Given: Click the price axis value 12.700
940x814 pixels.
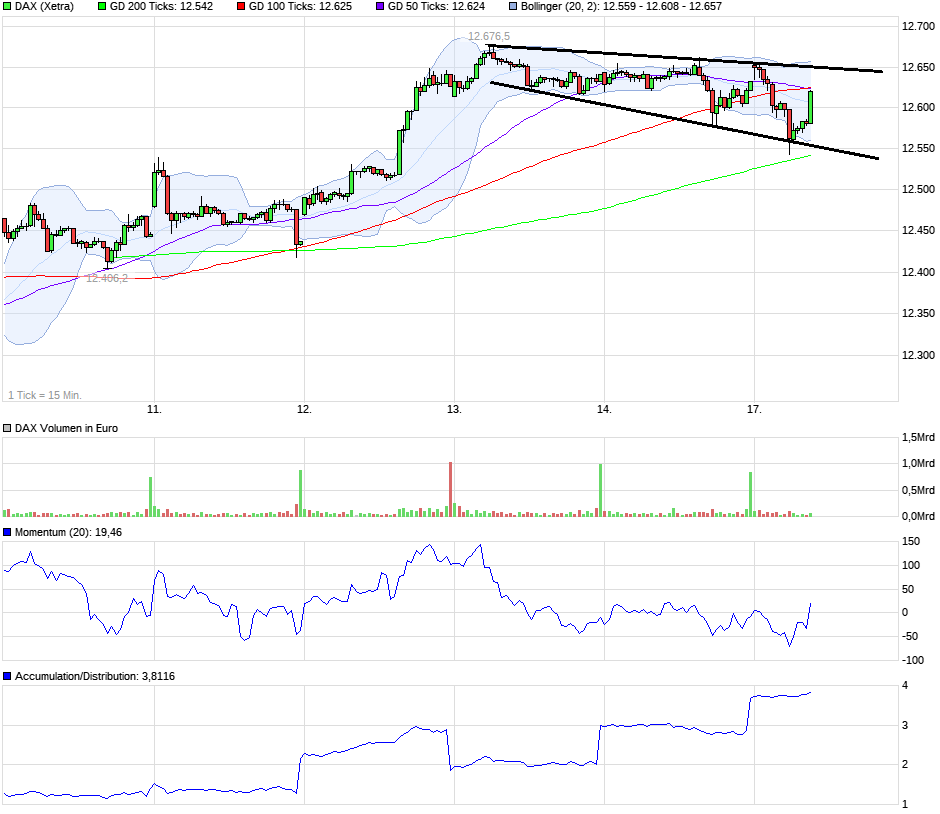Looking at the screenshot, I should pyautogui.click(x=918, y=26).
